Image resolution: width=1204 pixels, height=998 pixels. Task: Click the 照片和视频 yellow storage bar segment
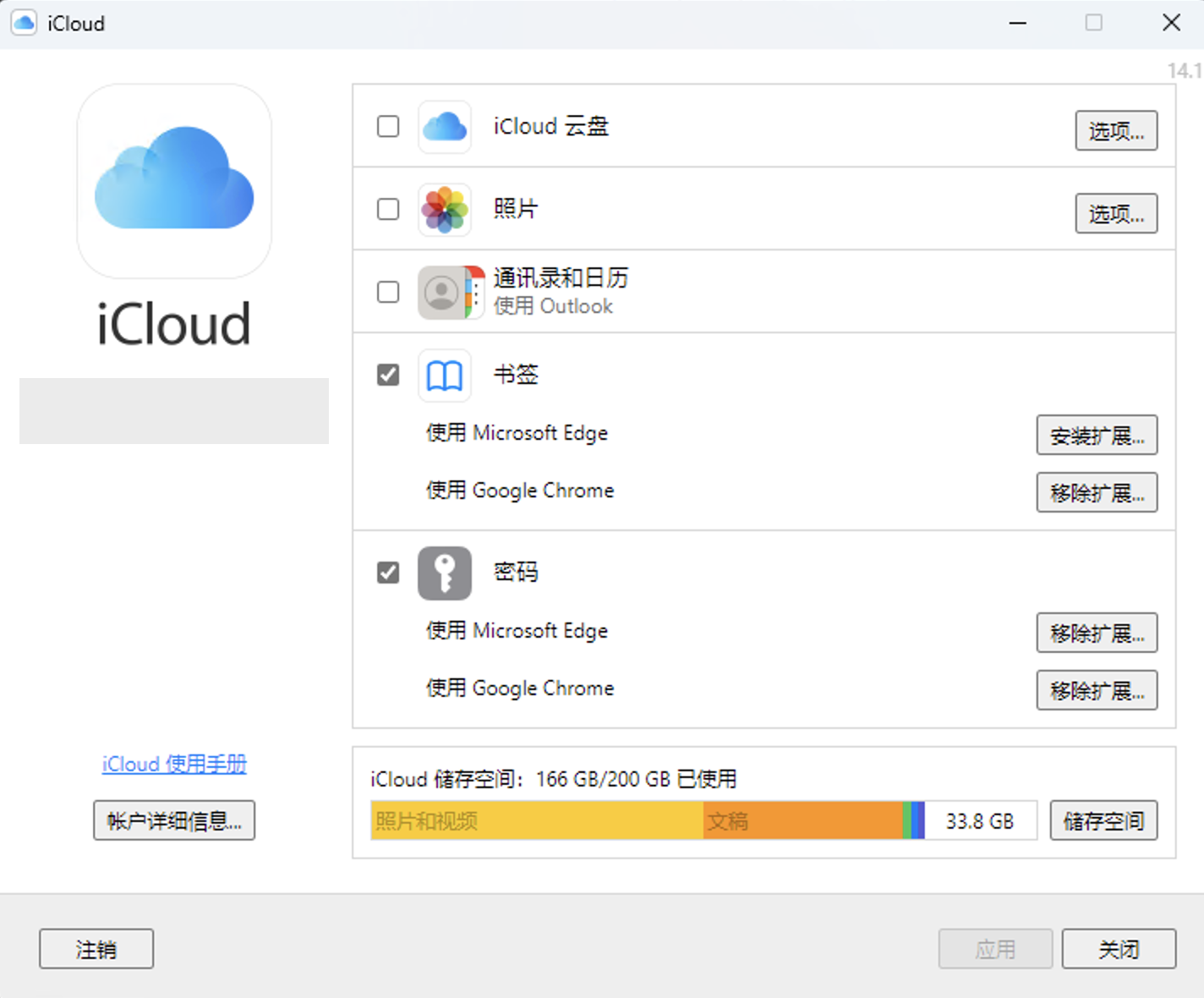click(536, 821)
